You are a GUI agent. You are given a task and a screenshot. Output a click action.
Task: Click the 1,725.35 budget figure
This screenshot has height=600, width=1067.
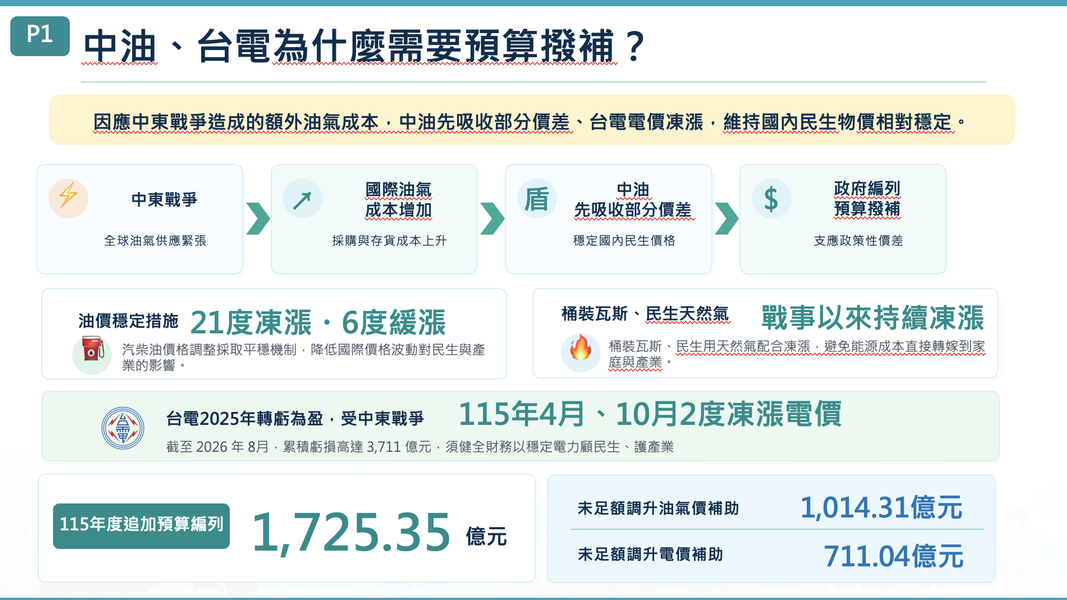click(x=351, y=531)
